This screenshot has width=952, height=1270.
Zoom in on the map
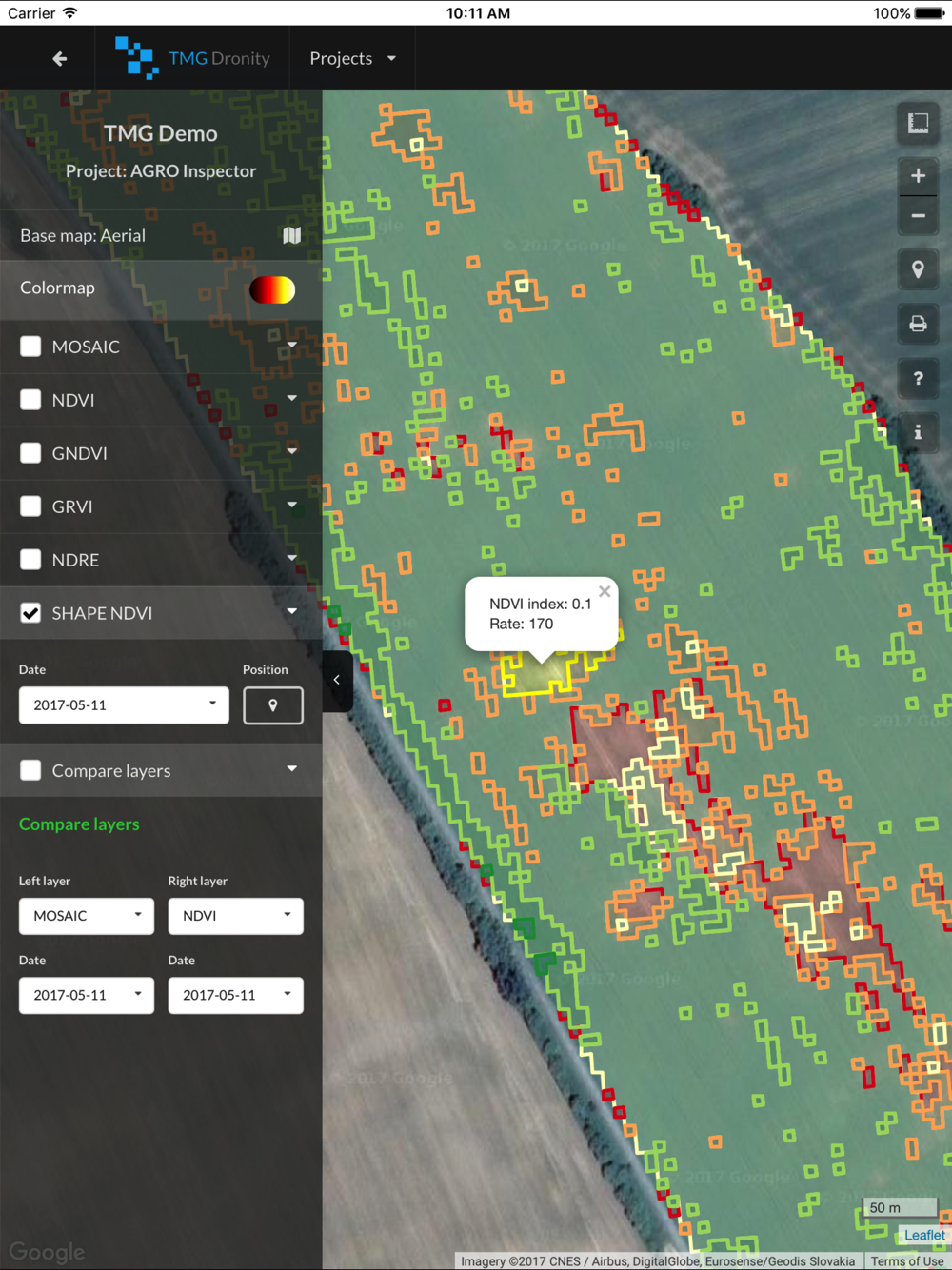(918, 176)
